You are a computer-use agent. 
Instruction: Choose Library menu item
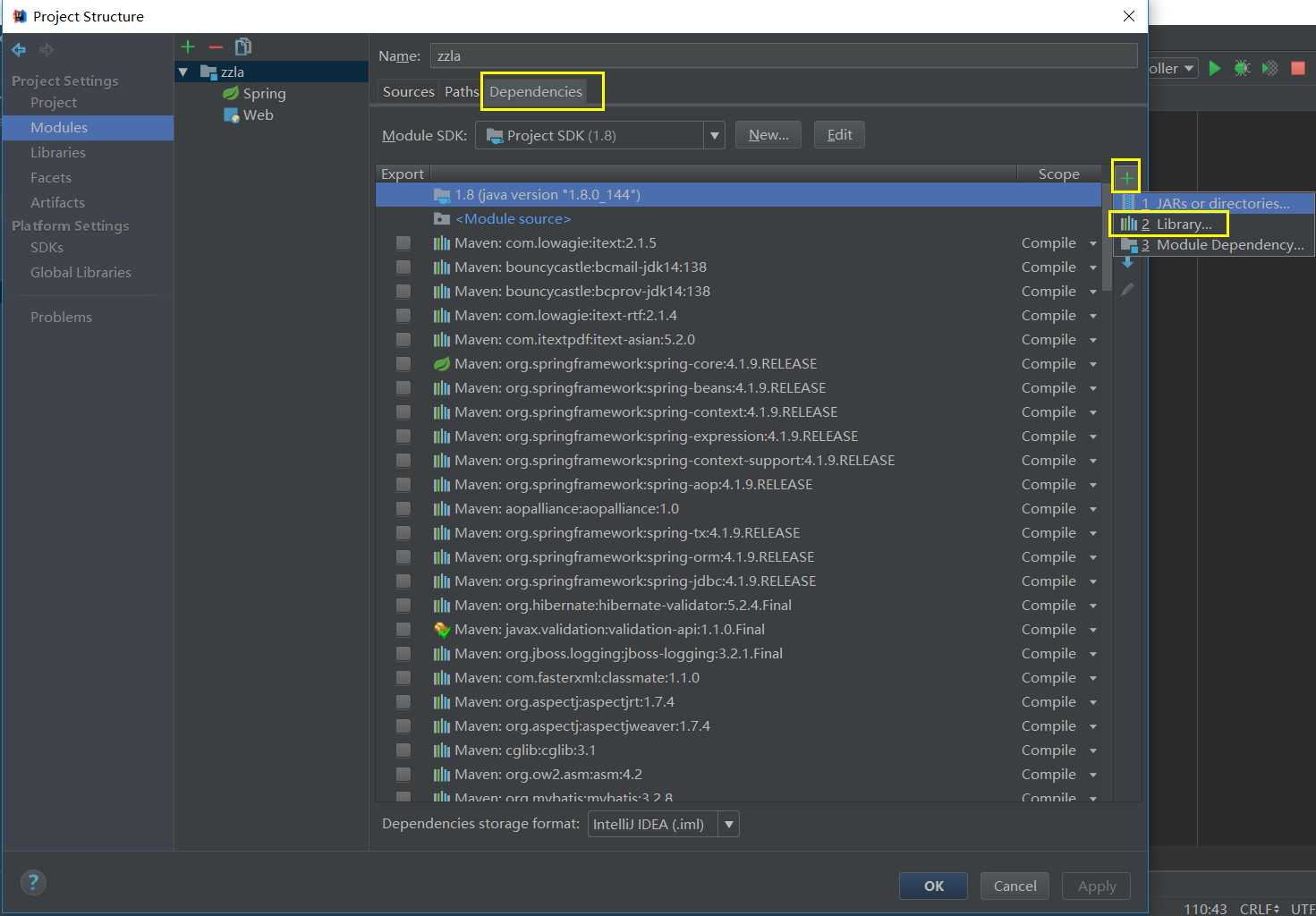[1214, 224]
